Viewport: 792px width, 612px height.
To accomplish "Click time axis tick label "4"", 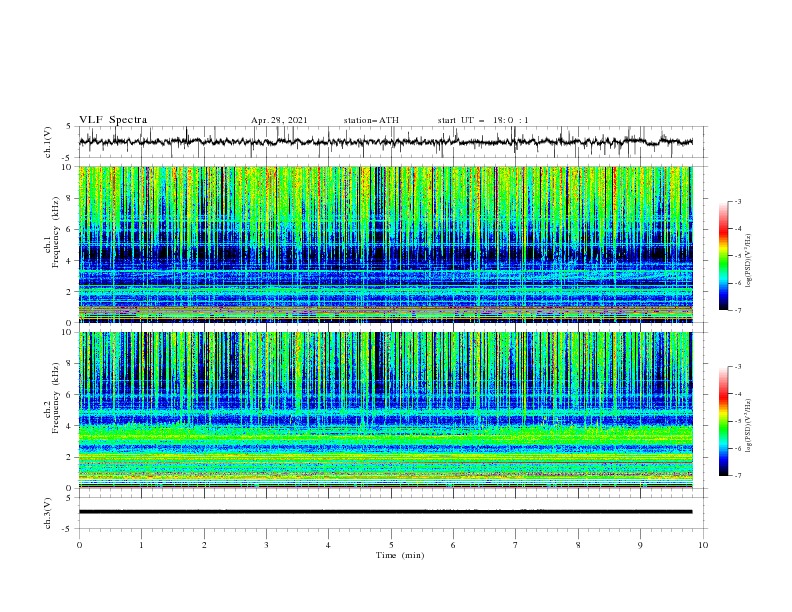I will pyautogui.click(x=329, y=545).
